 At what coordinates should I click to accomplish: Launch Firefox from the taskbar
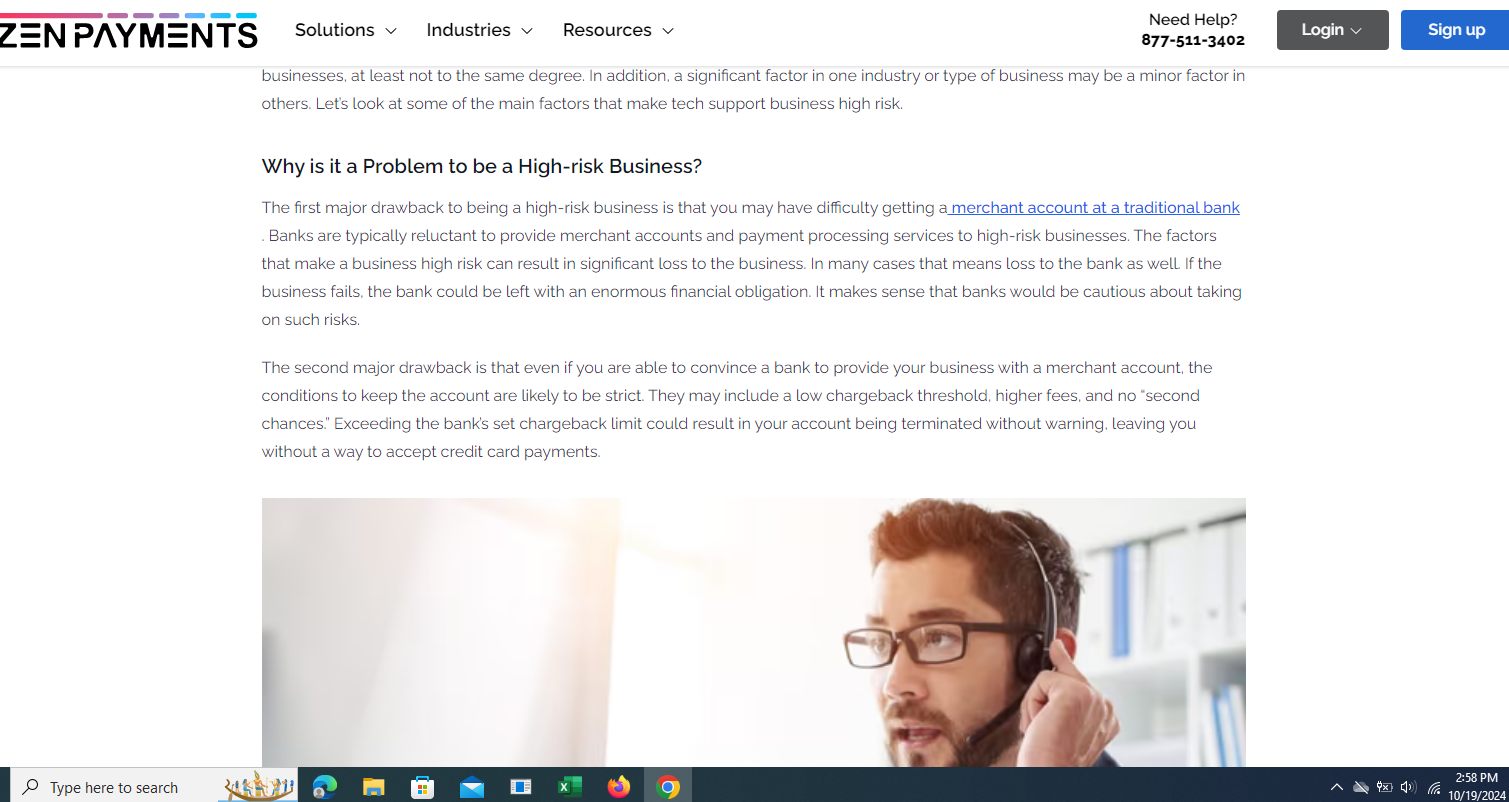pos(618,787)
